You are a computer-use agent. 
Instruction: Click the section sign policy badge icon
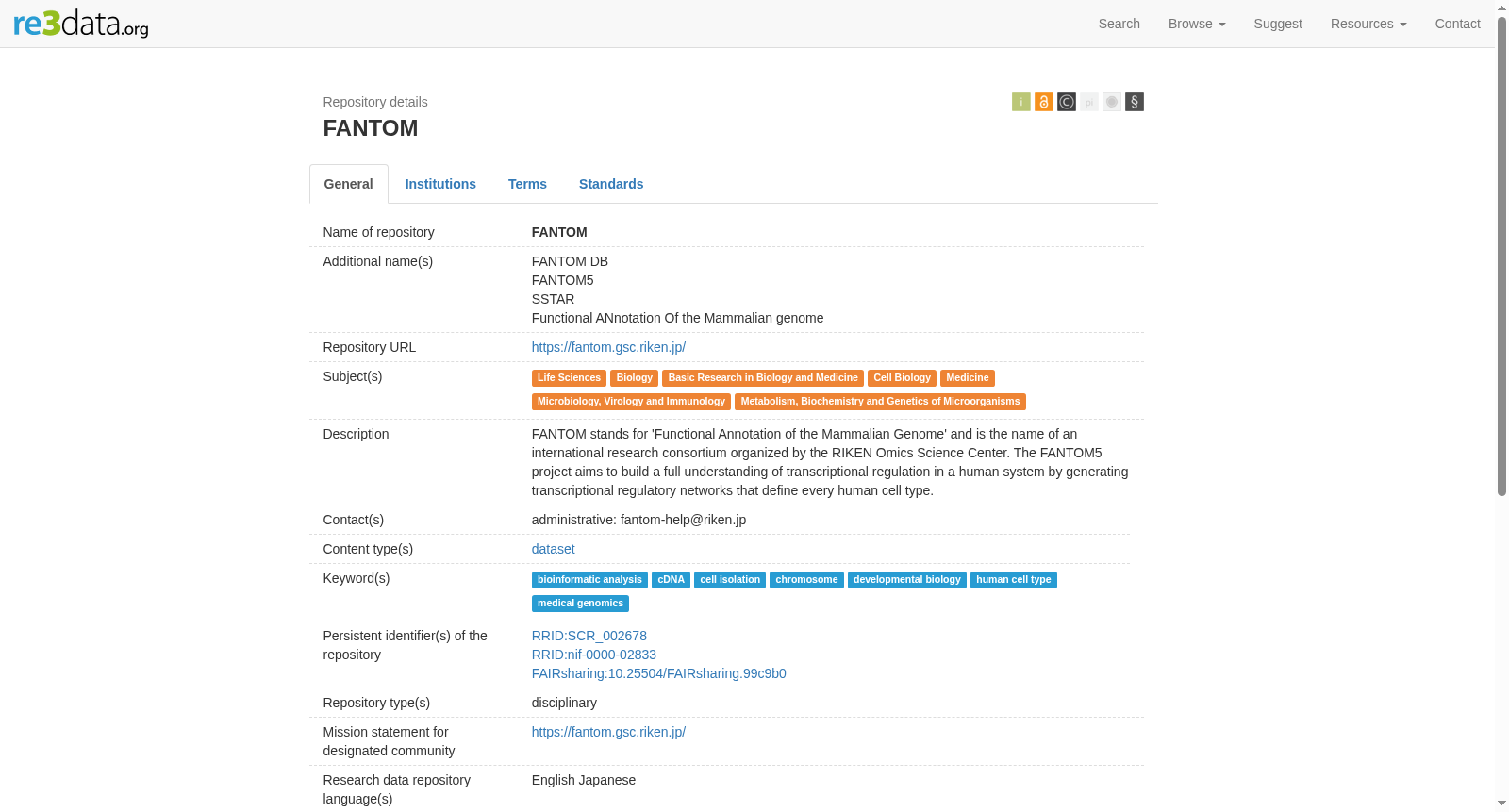[x=1135, y=102]
